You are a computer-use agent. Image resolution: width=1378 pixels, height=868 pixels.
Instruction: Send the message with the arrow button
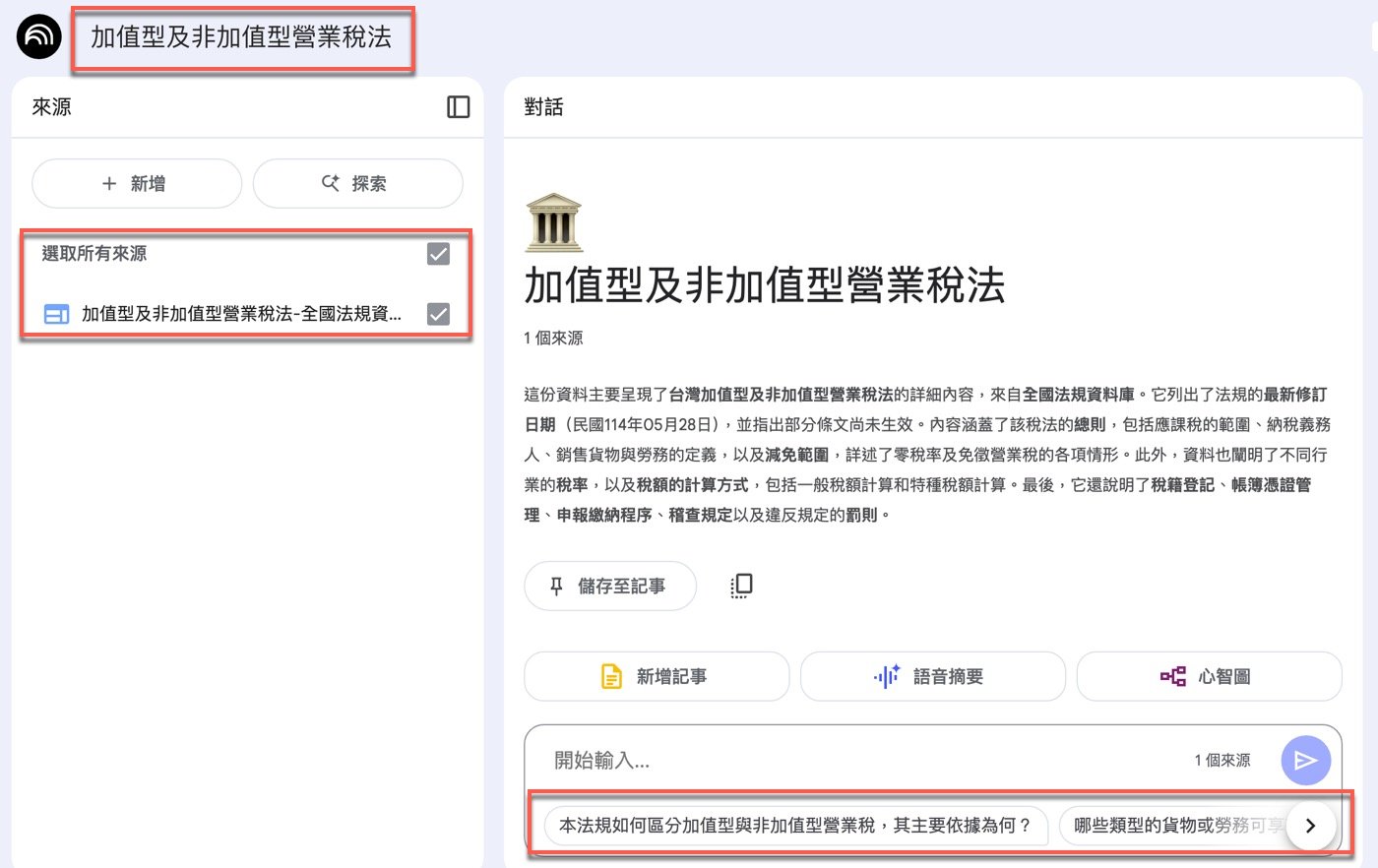click(1306, 760)
